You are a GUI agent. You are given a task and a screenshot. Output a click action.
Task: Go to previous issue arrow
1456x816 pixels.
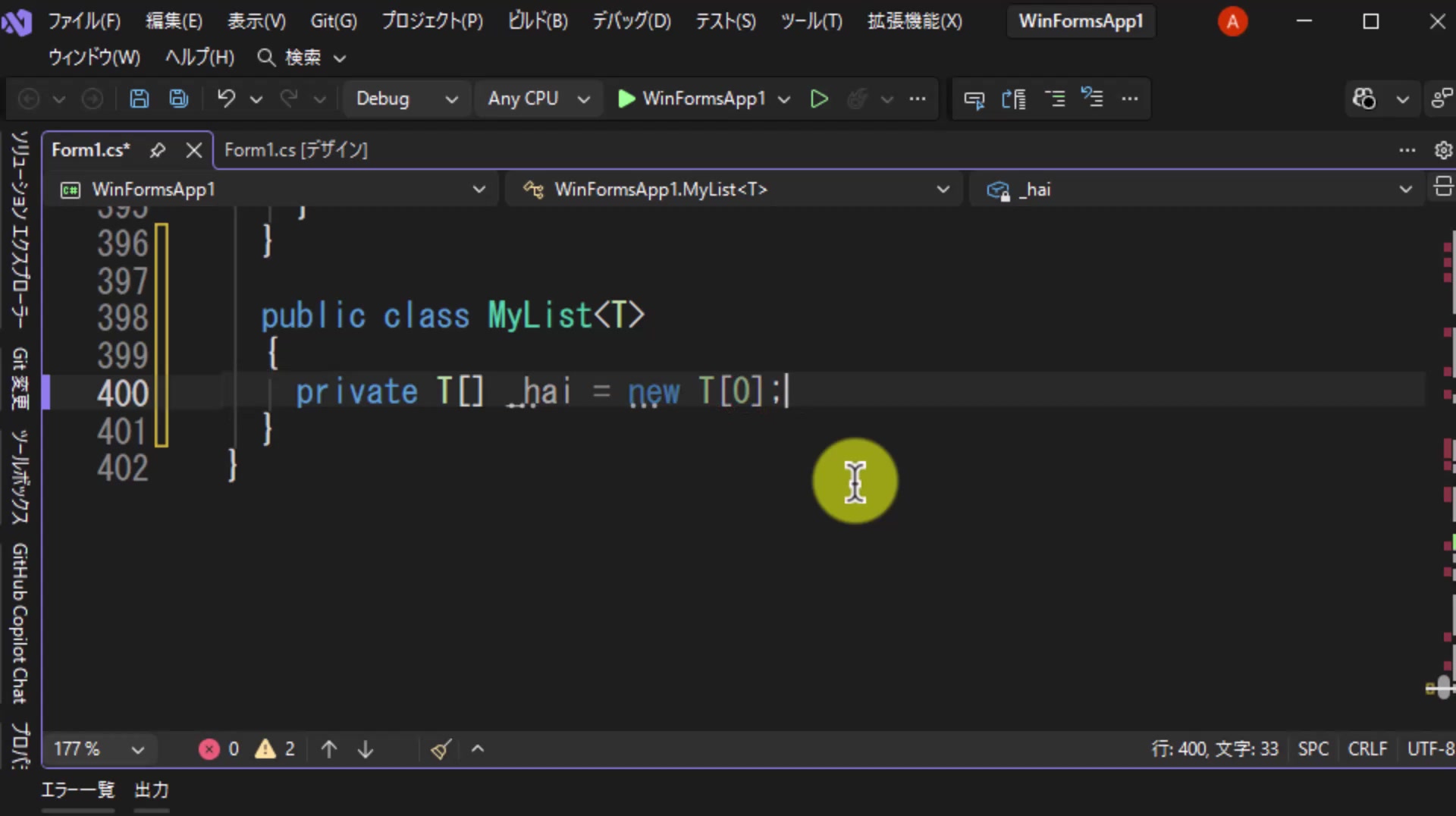click(x=328, y=749)
